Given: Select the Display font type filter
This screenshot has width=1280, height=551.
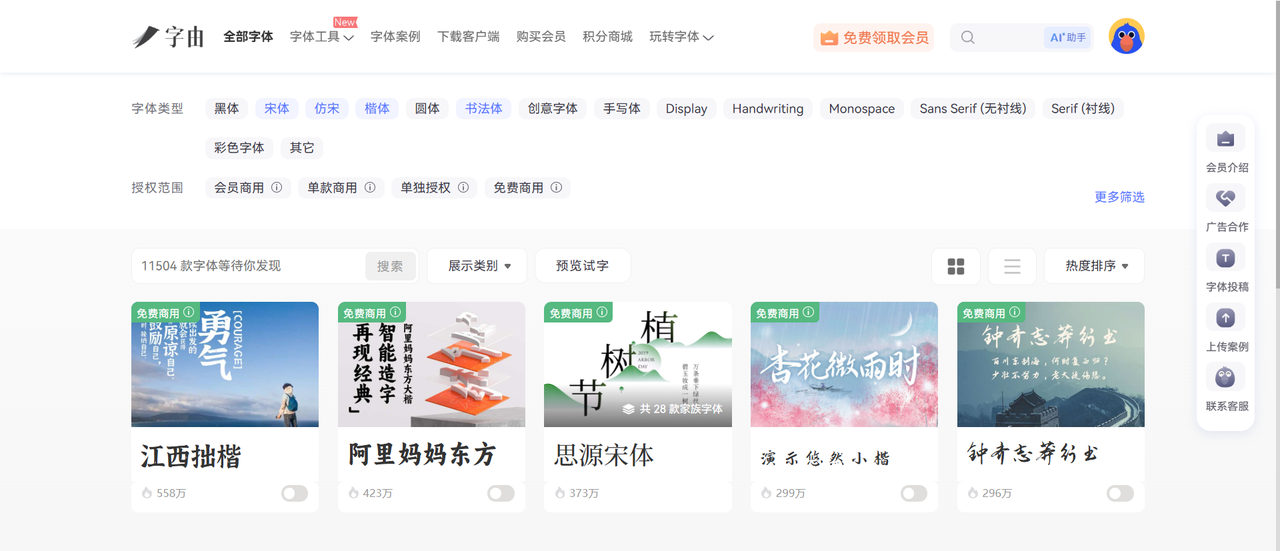Looking at the screenshot, I should (x=686, y=108).
